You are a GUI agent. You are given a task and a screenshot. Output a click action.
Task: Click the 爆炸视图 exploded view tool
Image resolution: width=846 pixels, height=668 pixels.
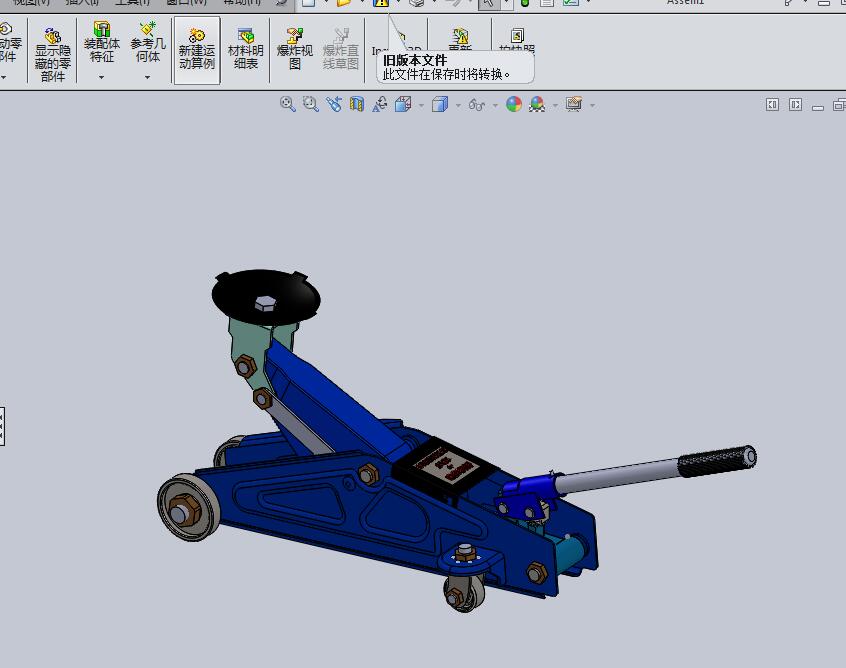click(295, 50)
